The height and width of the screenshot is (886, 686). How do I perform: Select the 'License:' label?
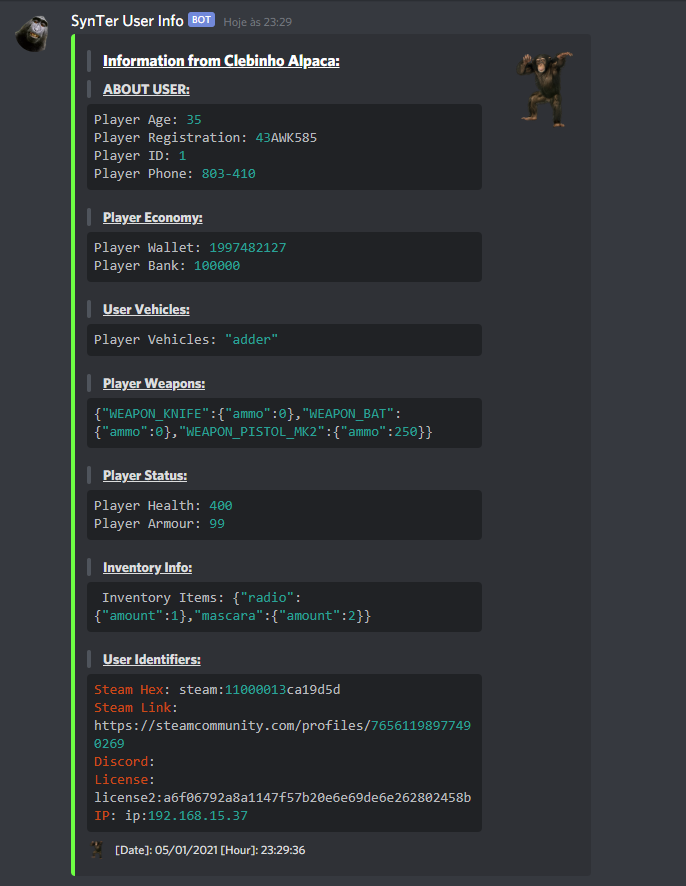point(124,780)
